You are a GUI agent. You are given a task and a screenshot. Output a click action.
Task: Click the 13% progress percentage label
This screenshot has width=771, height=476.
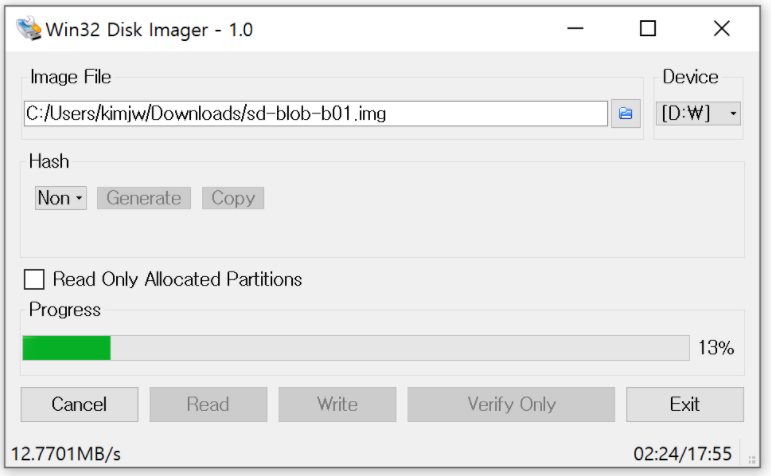pos(716,348)
